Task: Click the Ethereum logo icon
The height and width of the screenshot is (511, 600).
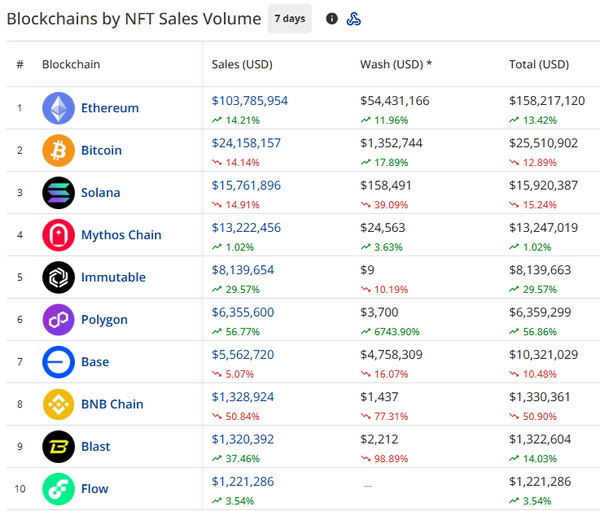Action: [58, 108]
